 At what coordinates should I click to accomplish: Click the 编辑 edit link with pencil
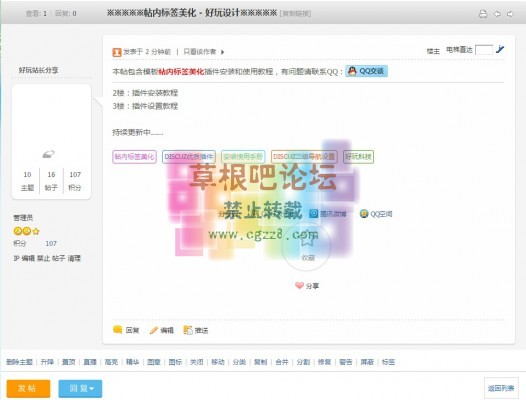[x=162, y=330]
